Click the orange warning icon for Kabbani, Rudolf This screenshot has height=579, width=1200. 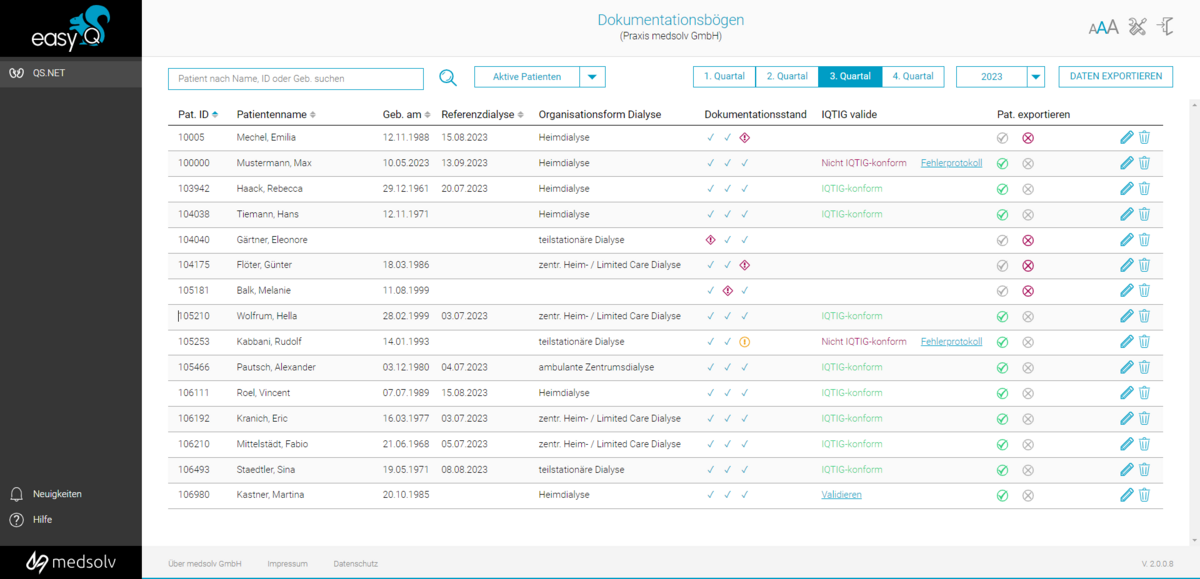(744, 342)
